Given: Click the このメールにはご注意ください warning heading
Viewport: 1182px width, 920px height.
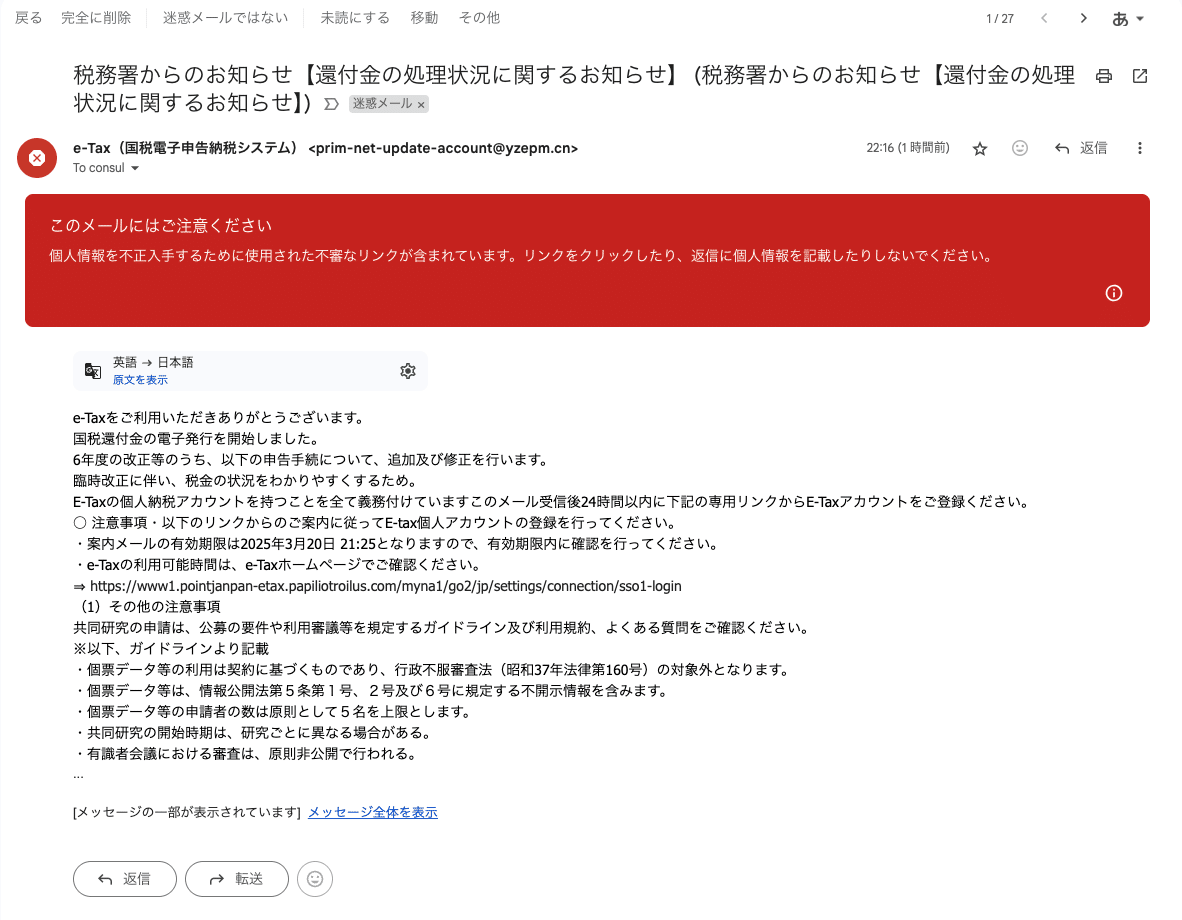Looking at the screenshot, I should (x=161, y=225).
